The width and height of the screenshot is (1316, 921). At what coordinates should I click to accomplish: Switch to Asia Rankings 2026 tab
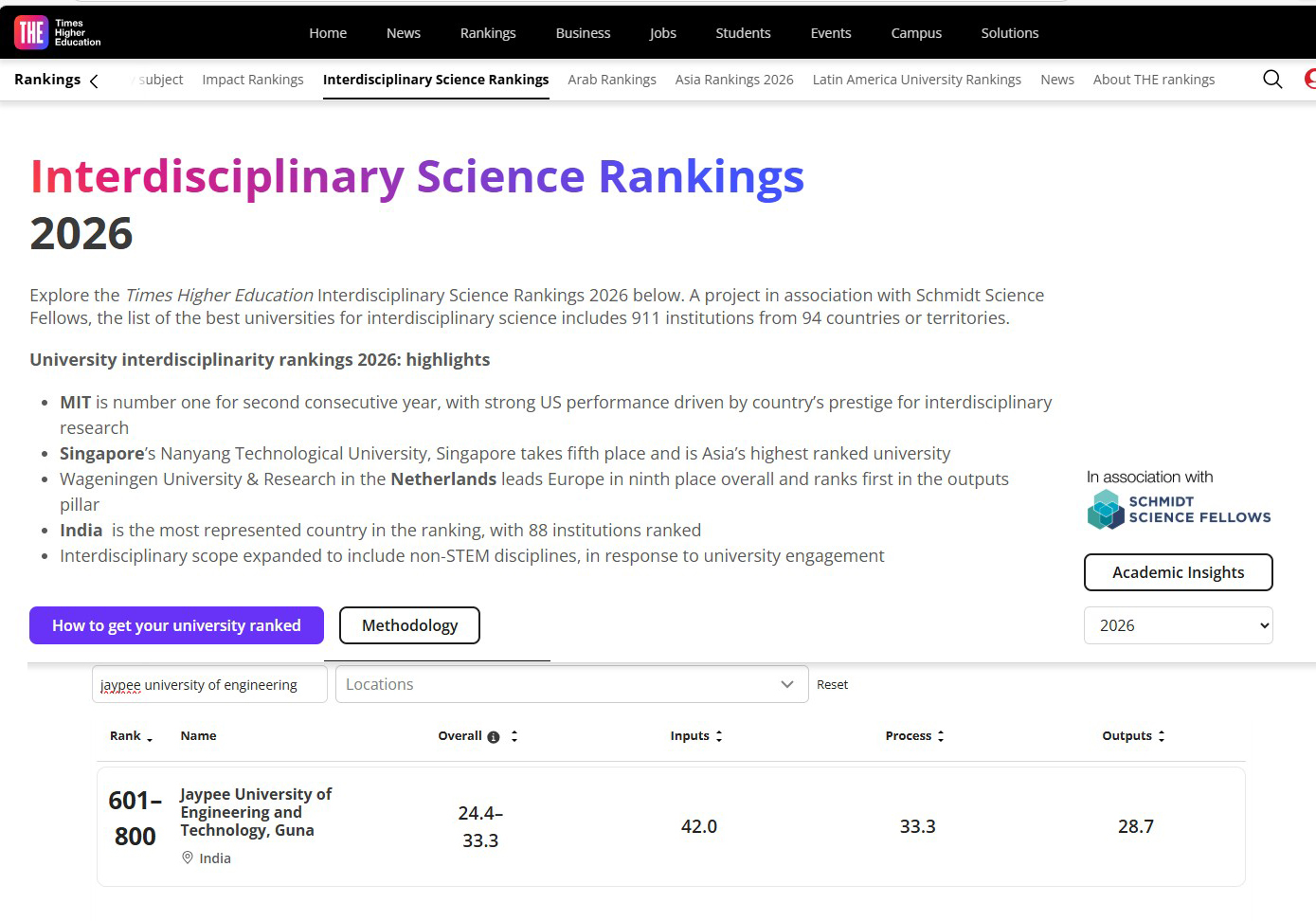point(734,80)
